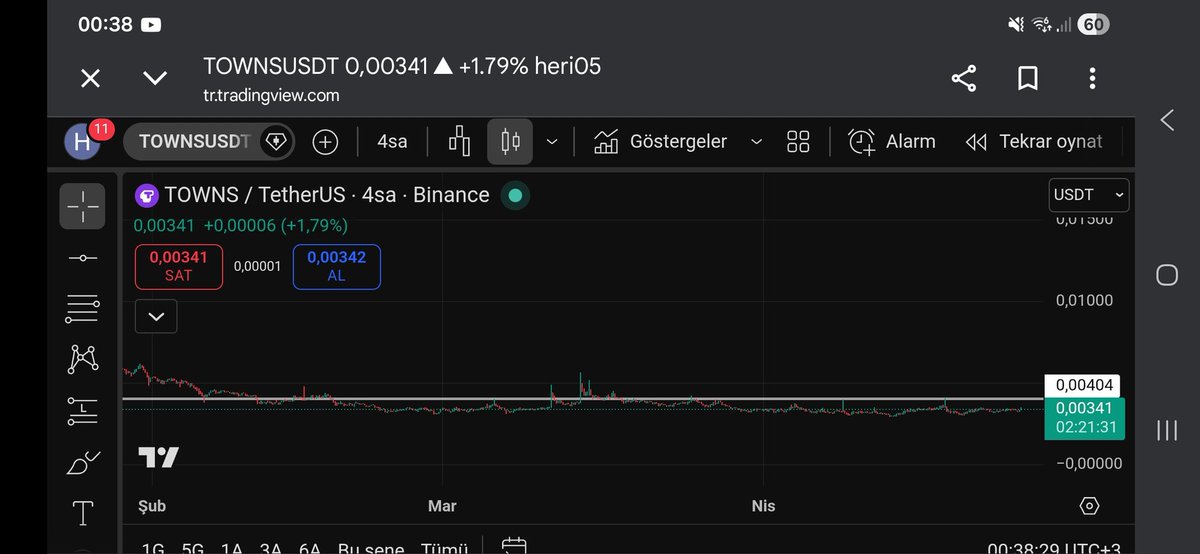Open Göstergeler indicators panel
The width and height of the screenshot is (1200, 554).
tap(661, 142)
